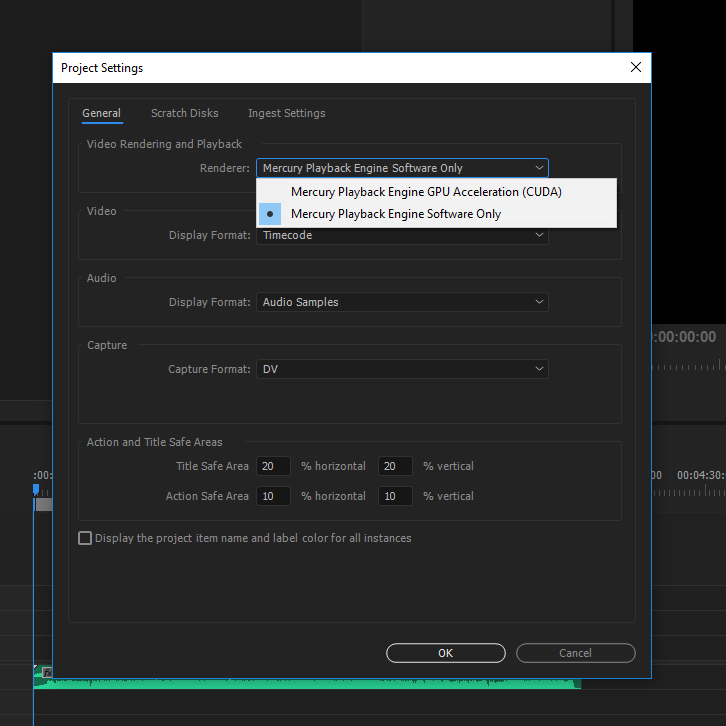Expand the Capture Format DV dropdown

(402, 369)
